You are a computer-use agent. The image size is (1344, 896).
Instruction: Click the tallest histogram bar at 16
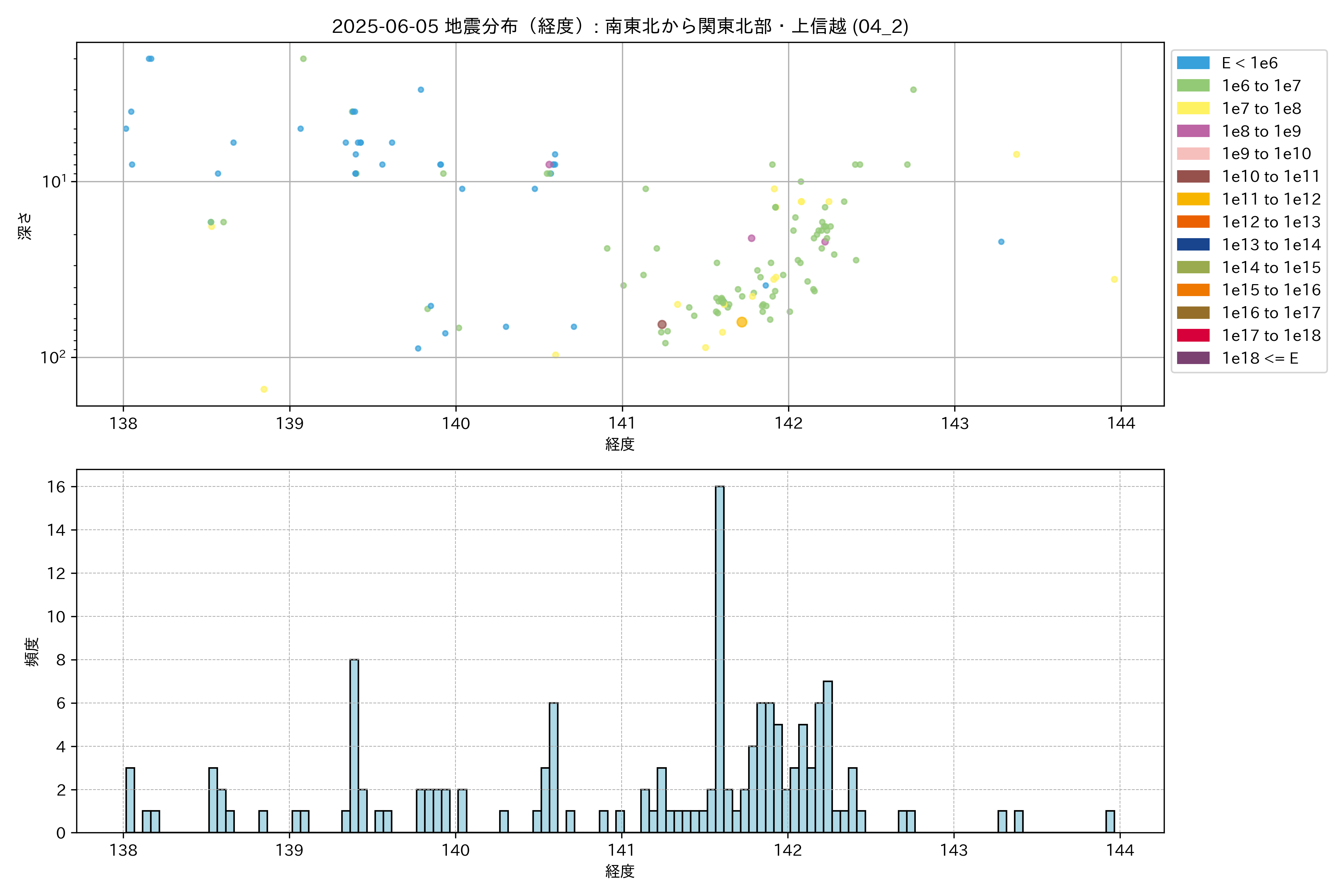click(719, 659)
